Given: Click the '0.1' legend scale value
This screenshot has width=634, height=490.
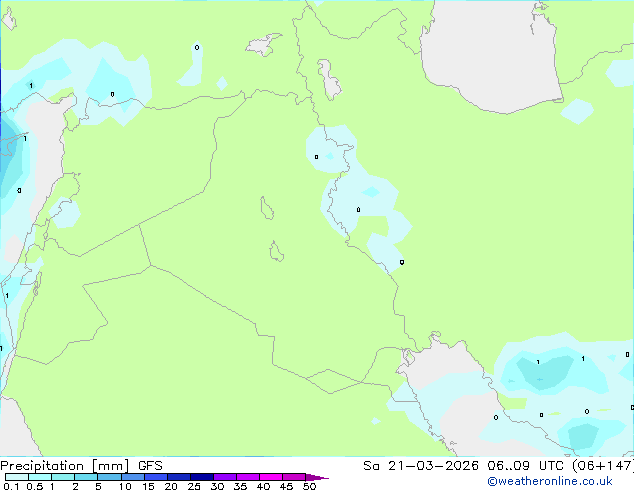Looking at the screenshot, I should 11,486.
